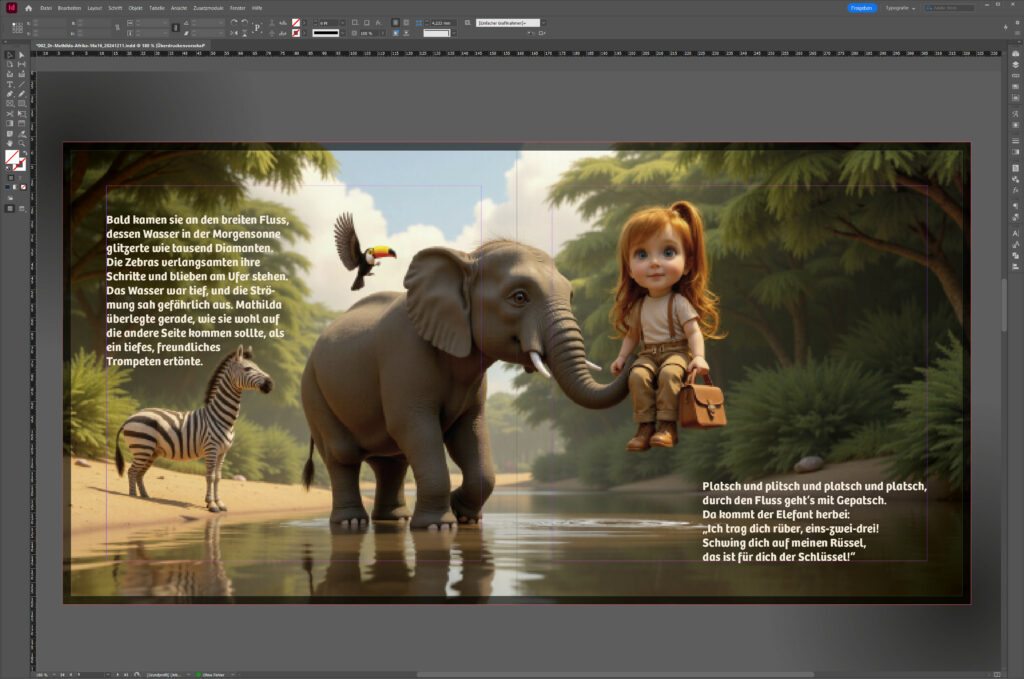Select the Scissors tool
1024x679 pixels.
tap(10, 113)
